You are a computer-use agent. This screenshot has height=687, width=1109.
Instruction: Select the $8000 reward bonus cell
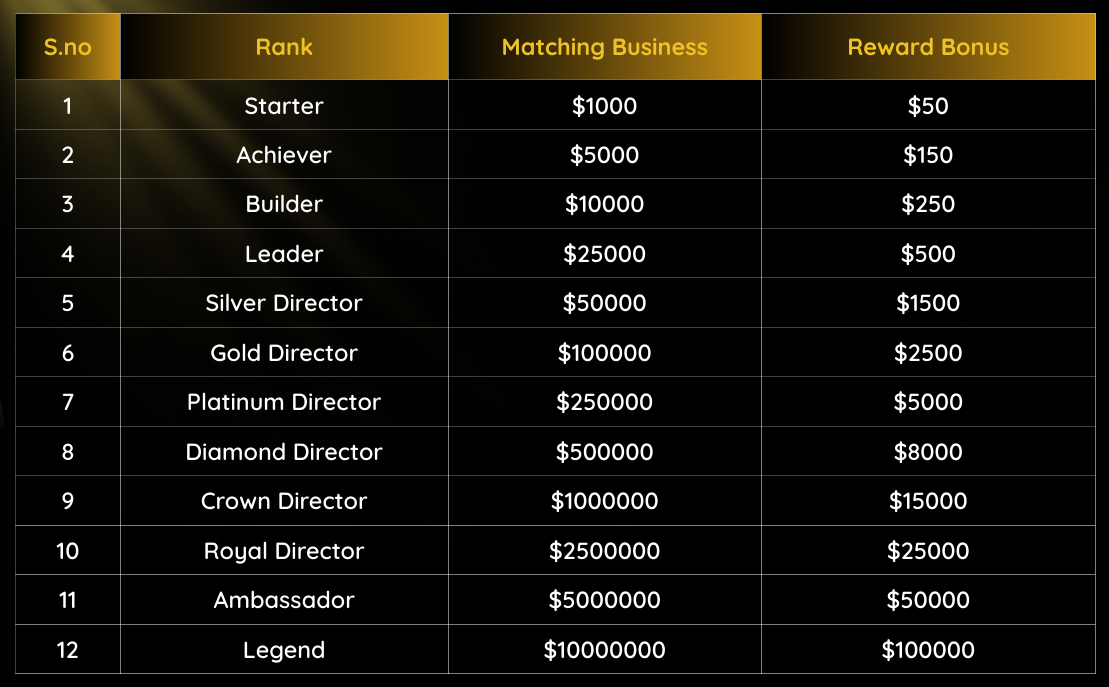pyautogui.click(x=928, y=452)
